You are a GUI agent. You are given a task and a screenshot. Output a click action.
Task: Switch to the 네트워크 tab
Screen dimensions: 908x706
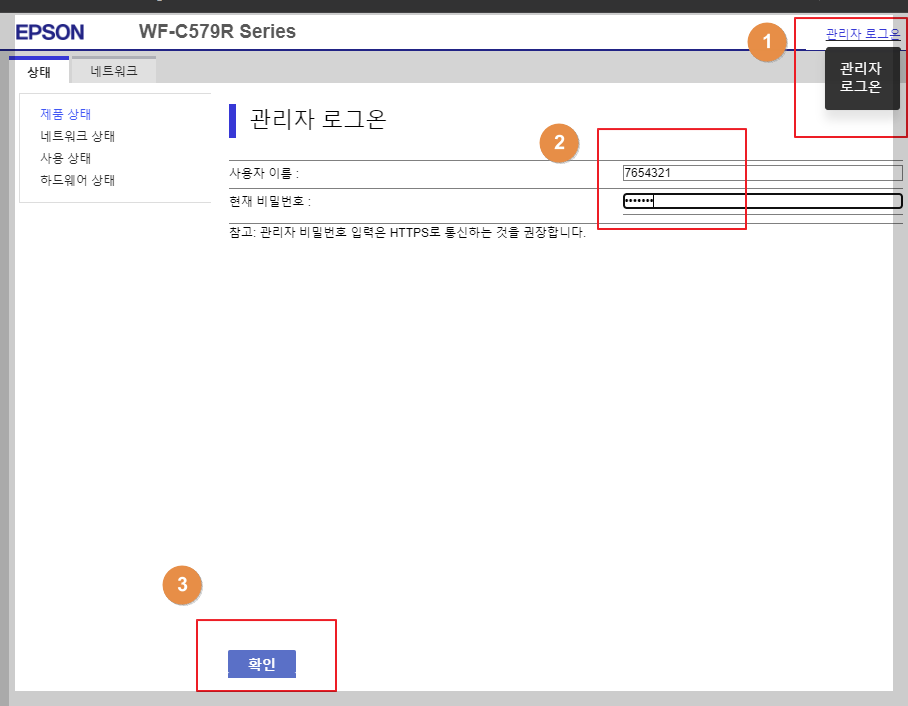point(114,71)
